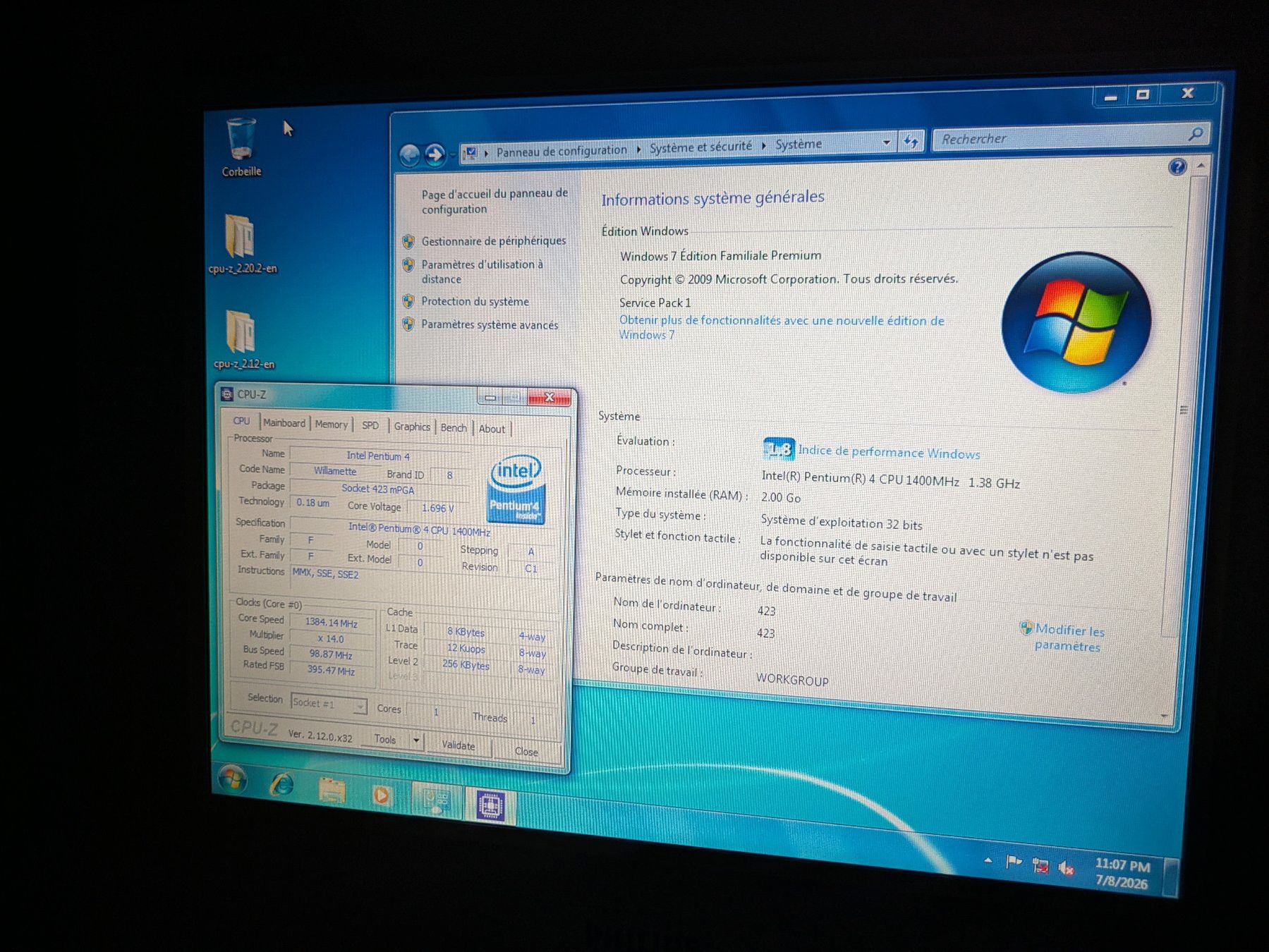Click the Action Center flag tray icon

(1014, 862)
